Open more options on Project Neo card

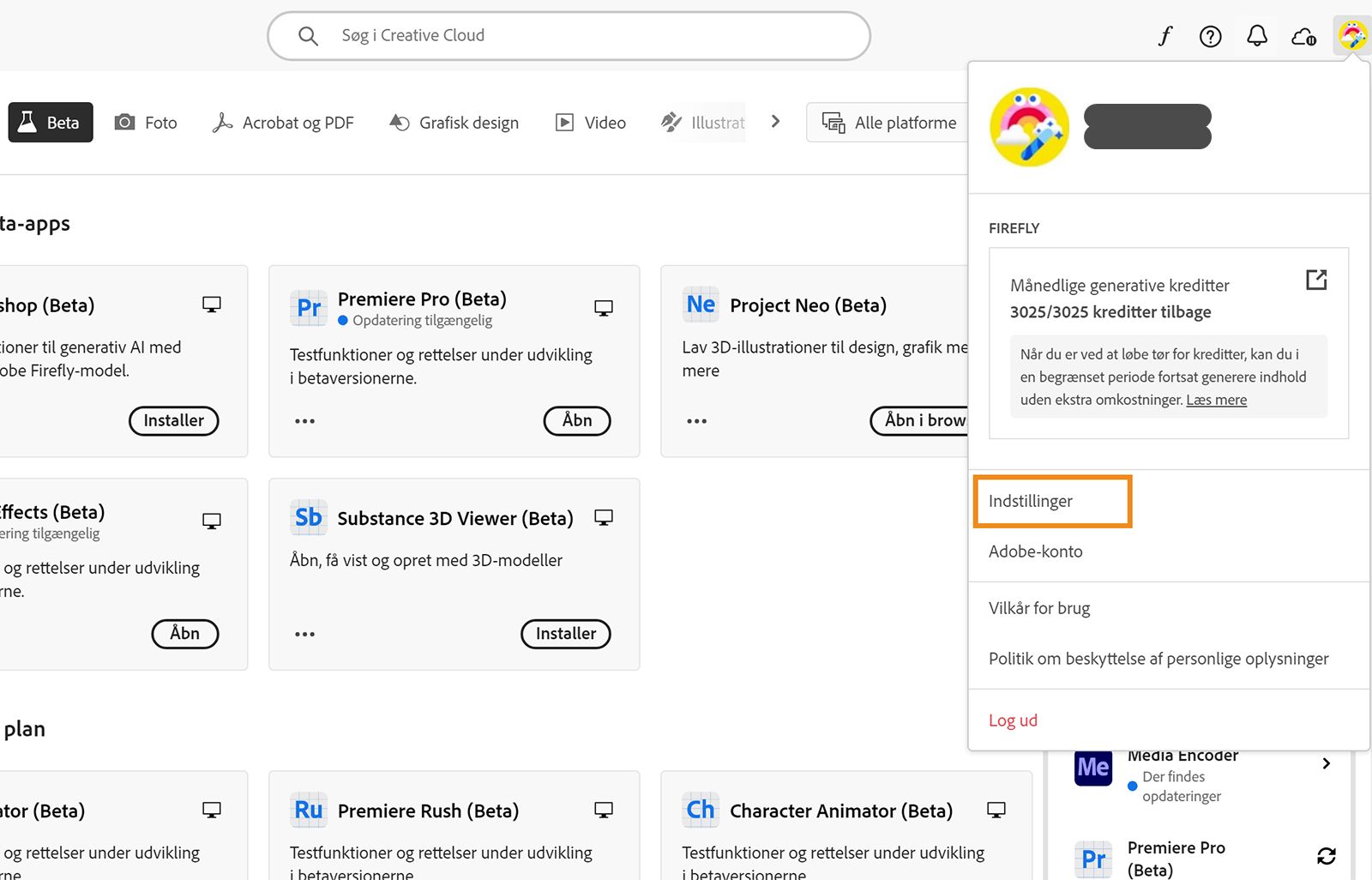click(x=697, y=421)
